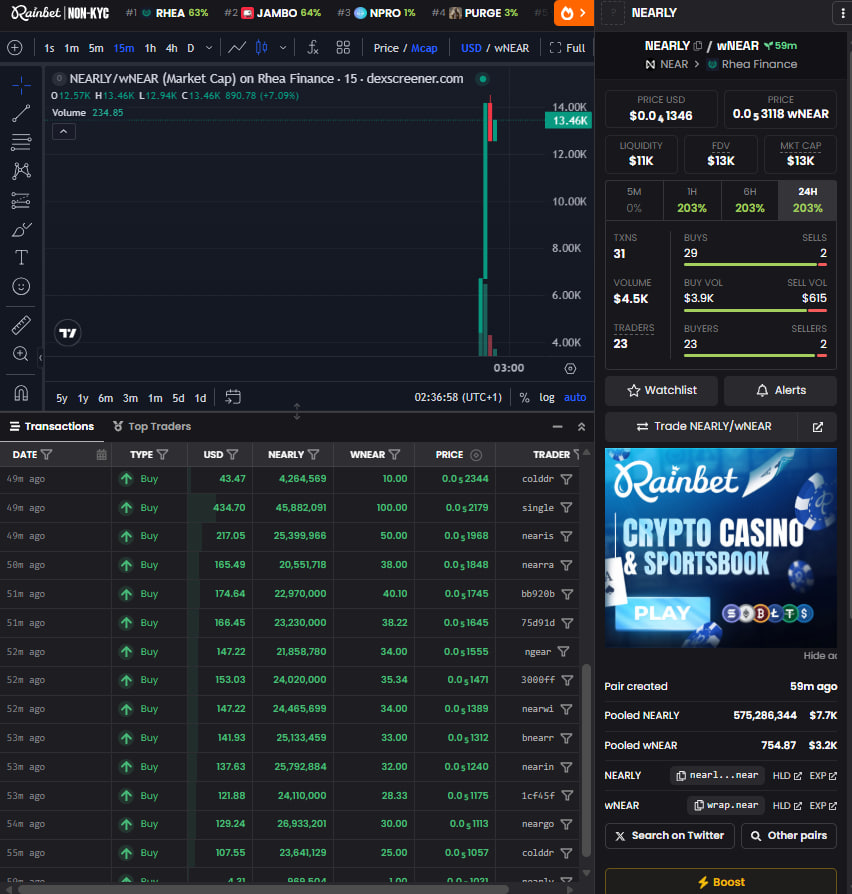Toggle Mcap view on chart
The image size is (852, 894).
click(424, 48)
